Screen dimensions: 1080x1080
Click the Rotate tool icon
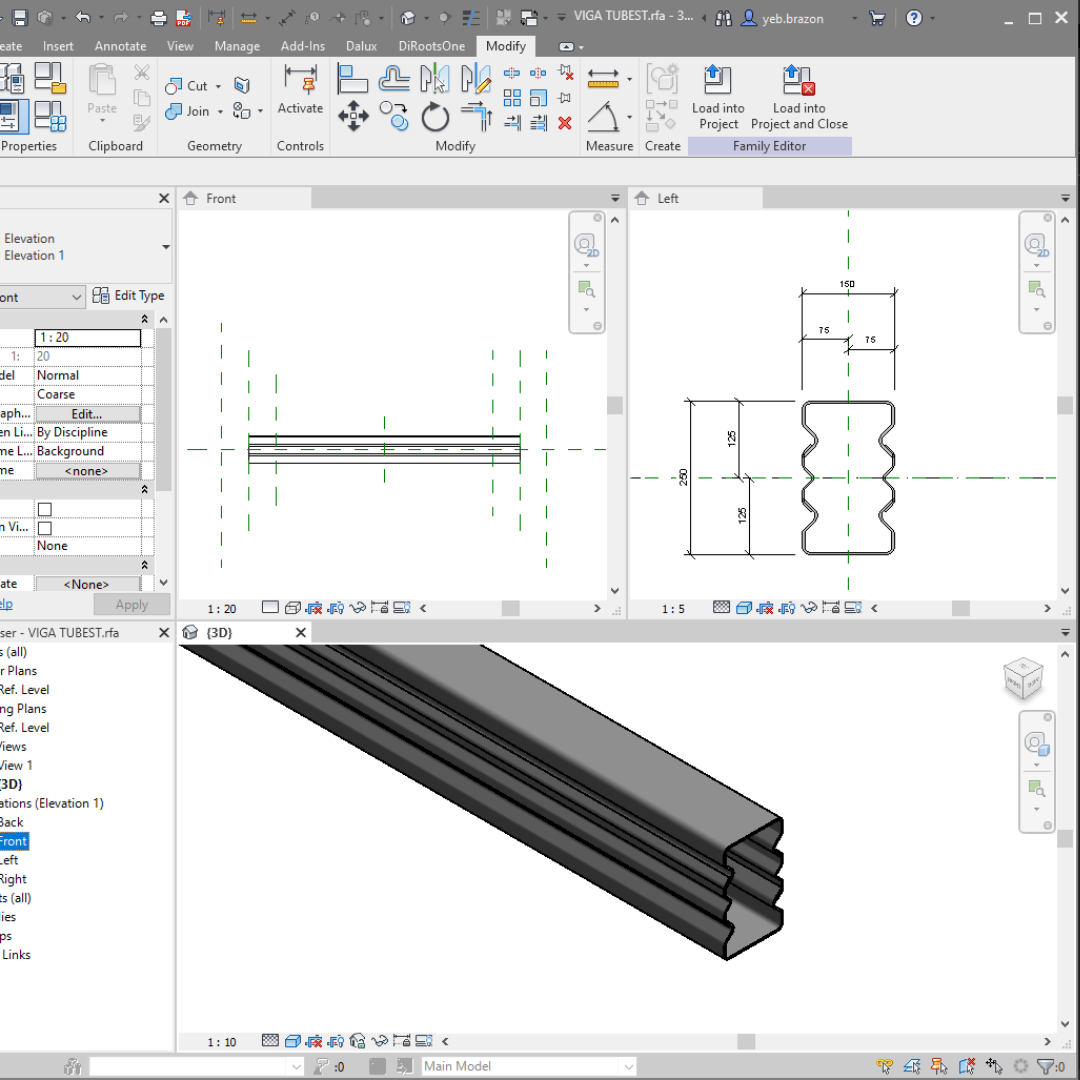pyautogui.click(x=435, y=117)
